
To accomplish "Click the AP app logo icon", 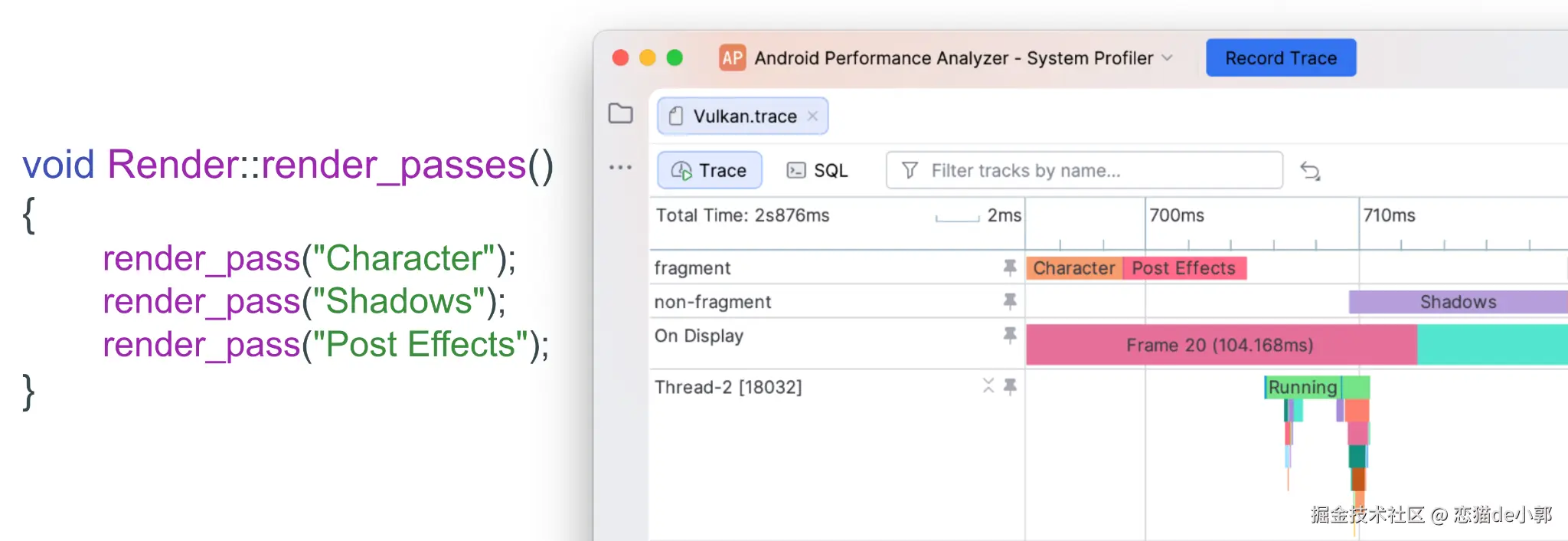I will pyautogui.click(x=732, y=57).
